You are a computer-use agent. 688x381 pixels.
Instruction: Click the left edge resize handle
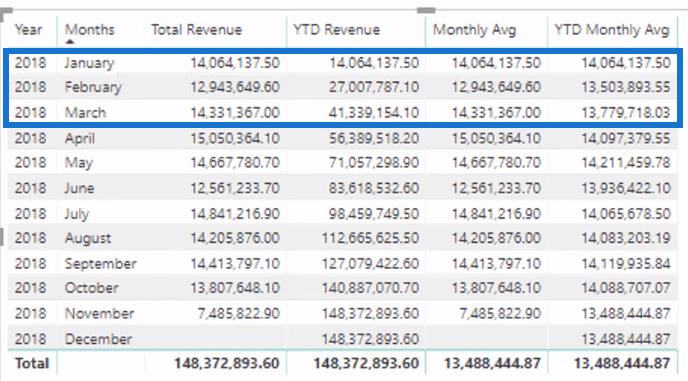coord(2,237)
